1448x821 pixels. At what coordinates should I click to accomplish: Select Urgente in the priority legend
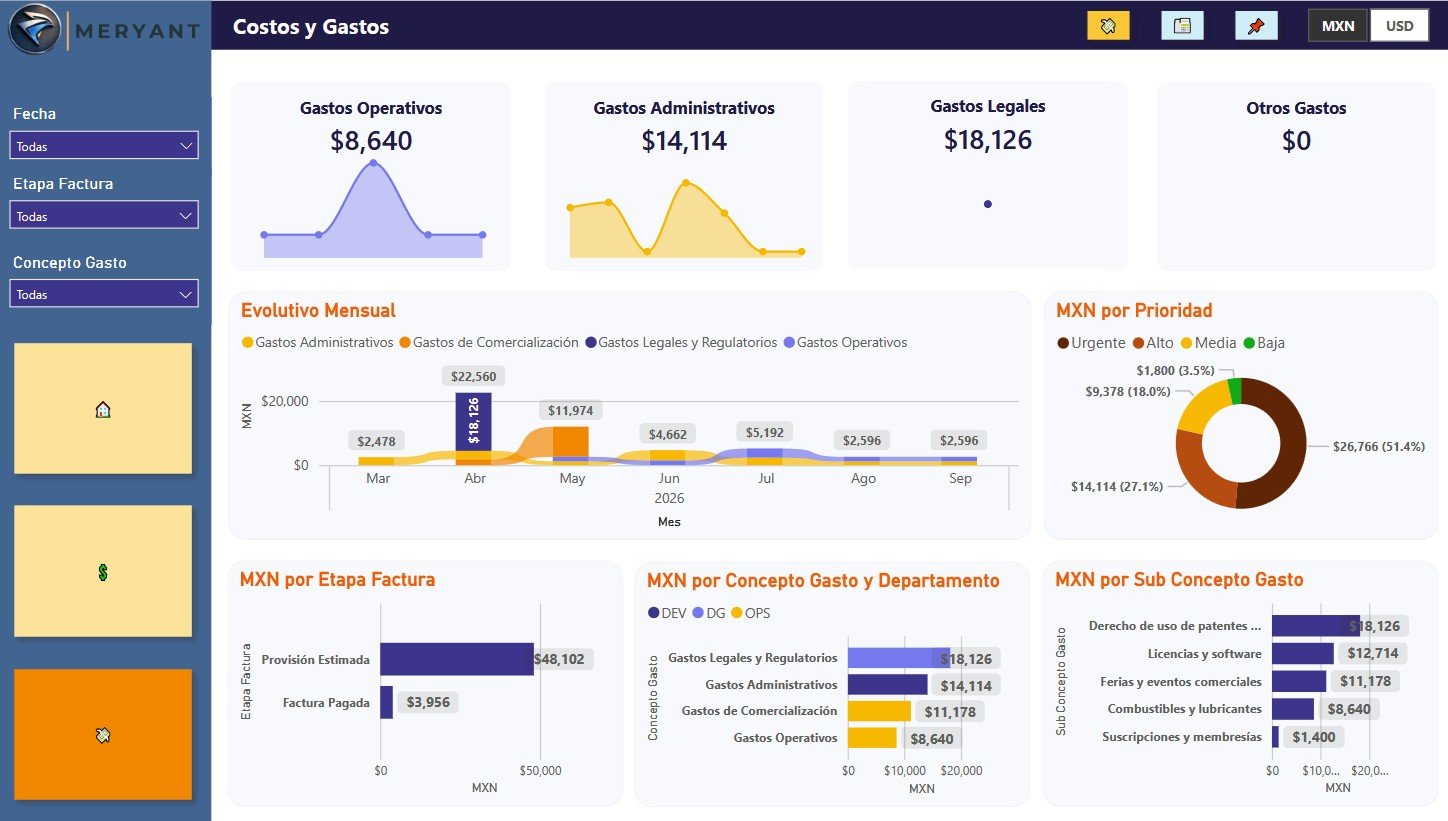1097,343
